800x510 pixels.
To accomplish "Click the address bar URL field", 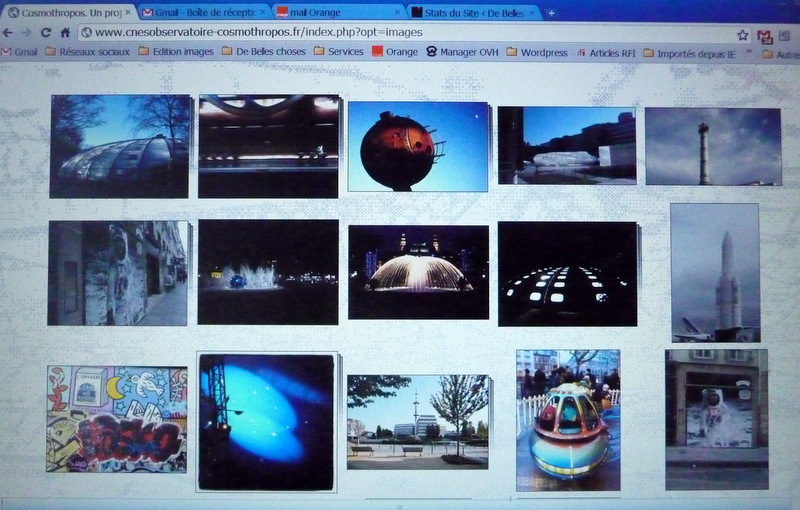I will tap(400, 32).
